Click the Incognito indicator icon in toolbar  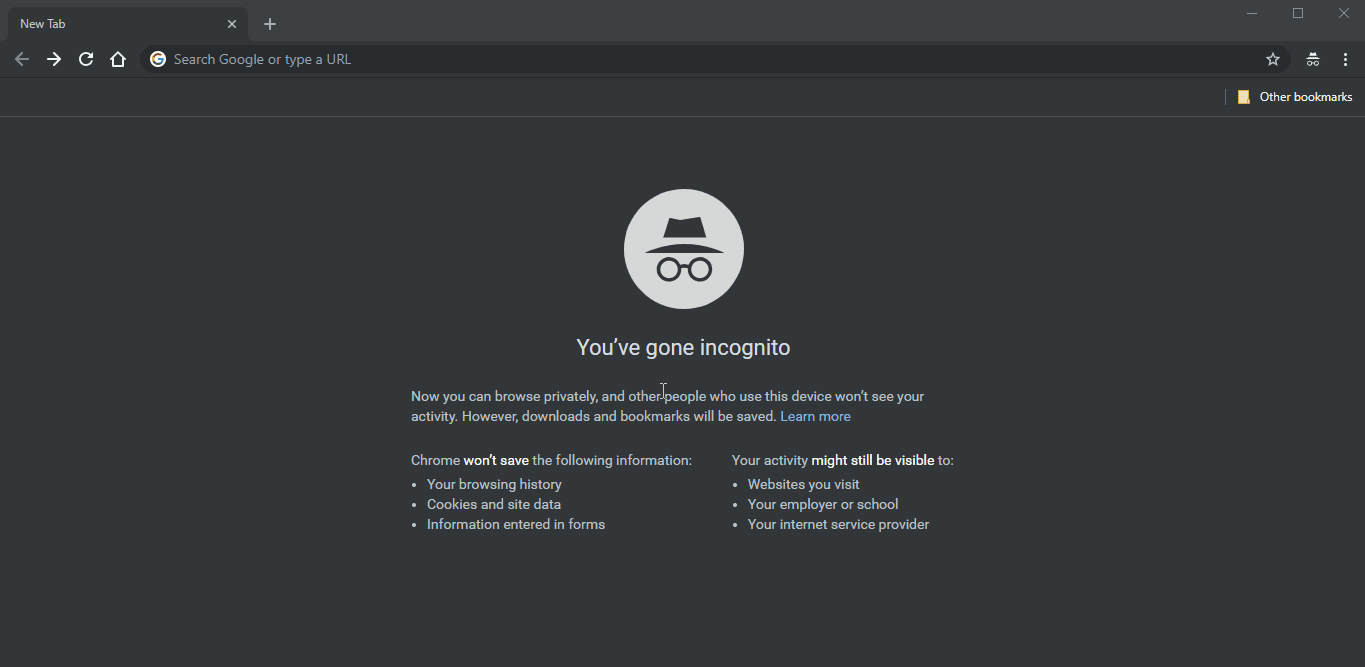click(1313, 59)
